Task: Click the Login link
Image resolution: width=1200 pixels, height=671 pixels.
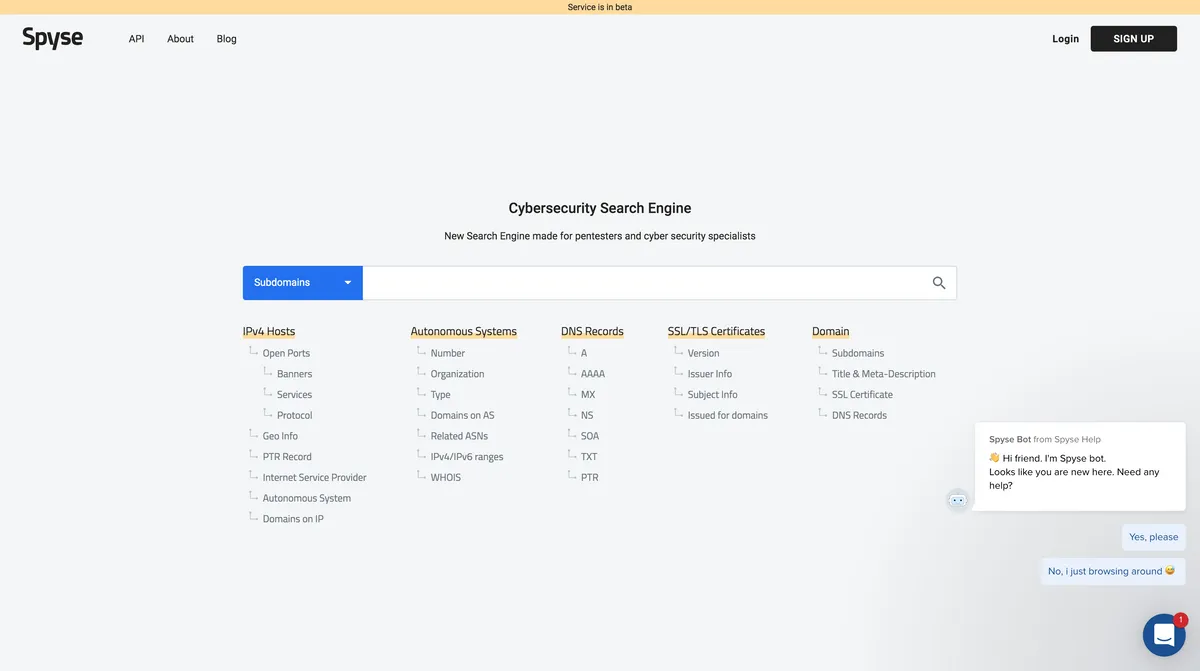Action: (1066, 39)
